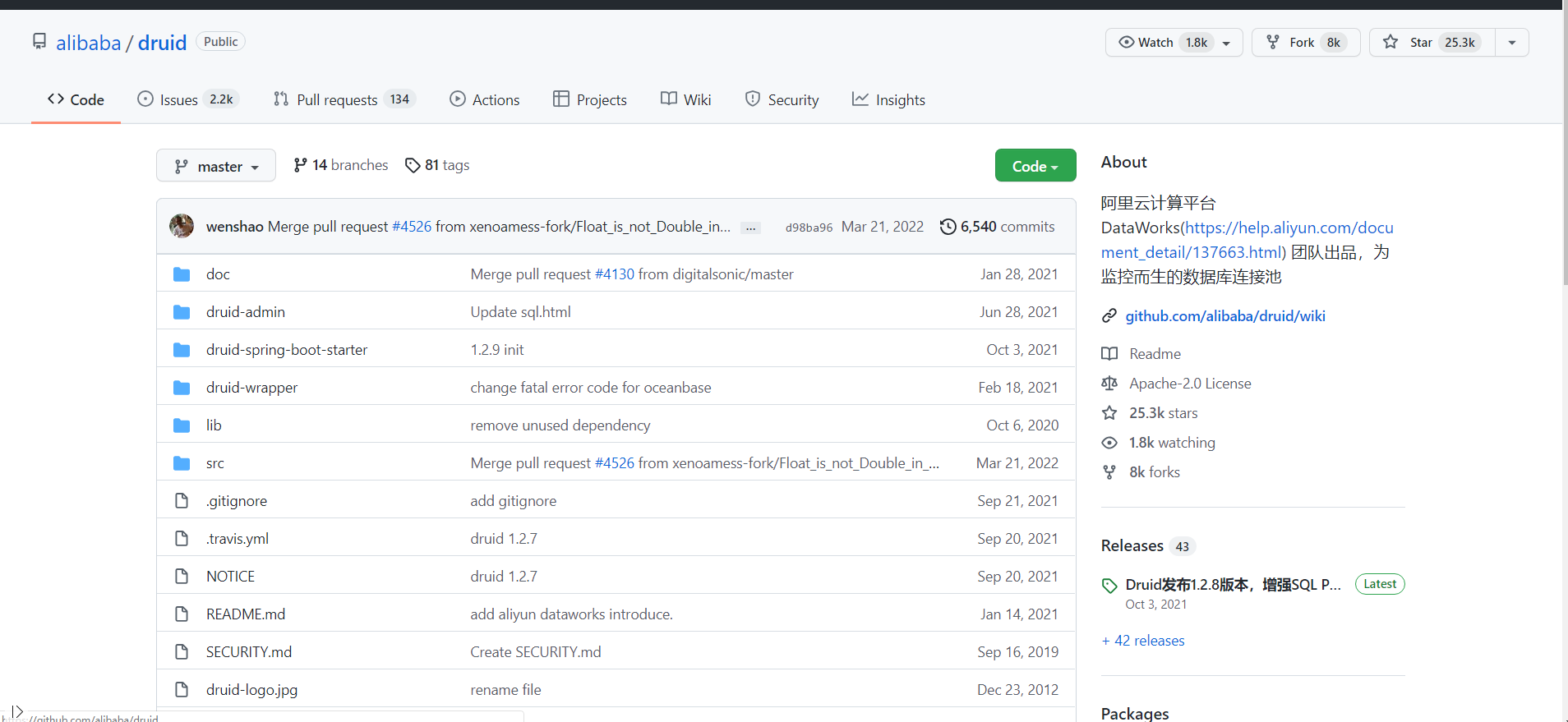Click the lib folder icon
1568x722 pixels.
pos(182,425)
